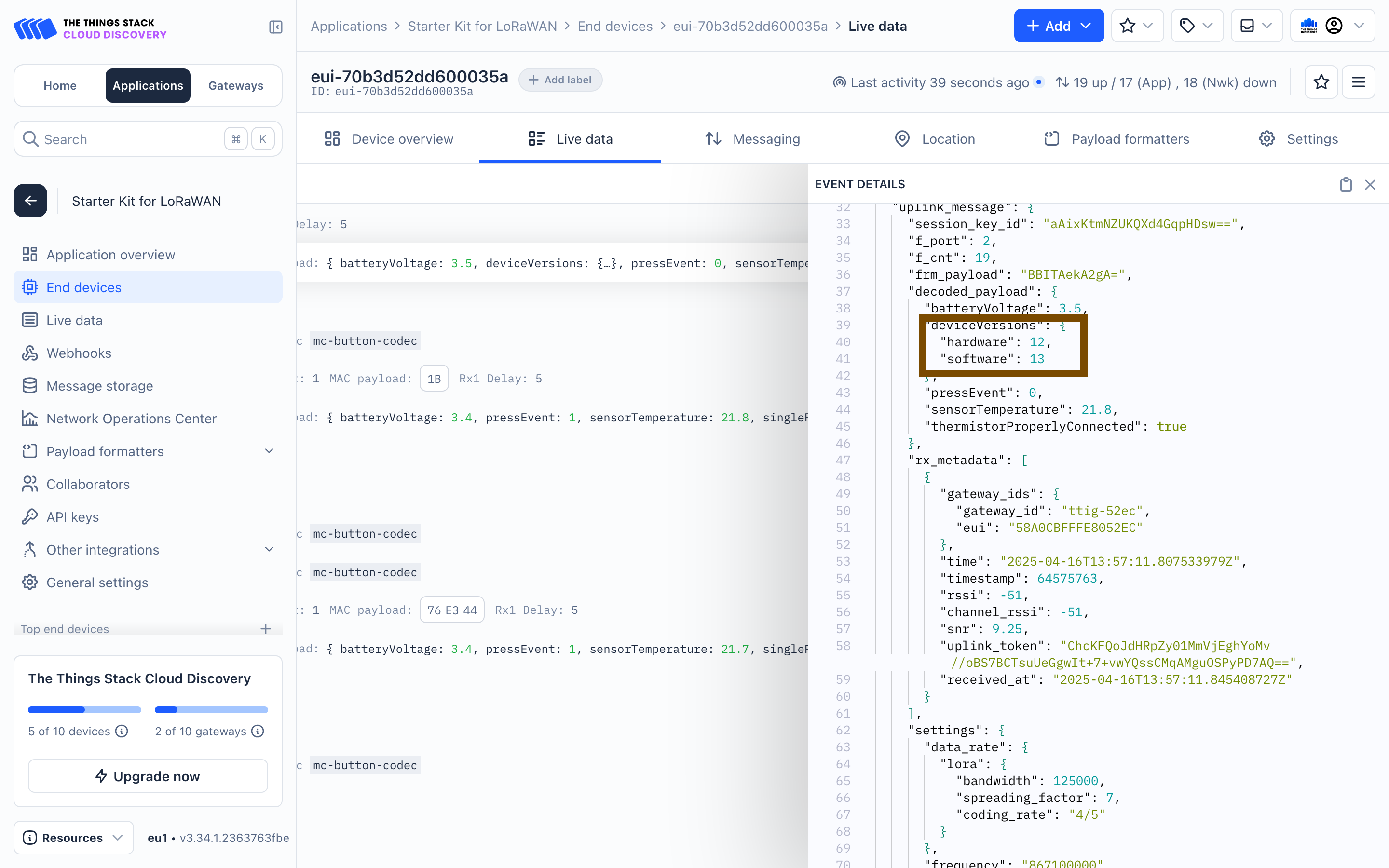Open the Add dropdown button
Screen dimensions: 1389x868
click(x=1059, y=26)
